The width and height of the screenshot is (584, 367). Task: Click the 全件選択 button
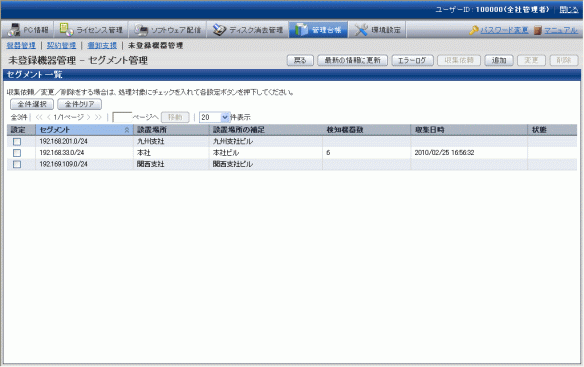pyautogui.click(x=32, y=104)
